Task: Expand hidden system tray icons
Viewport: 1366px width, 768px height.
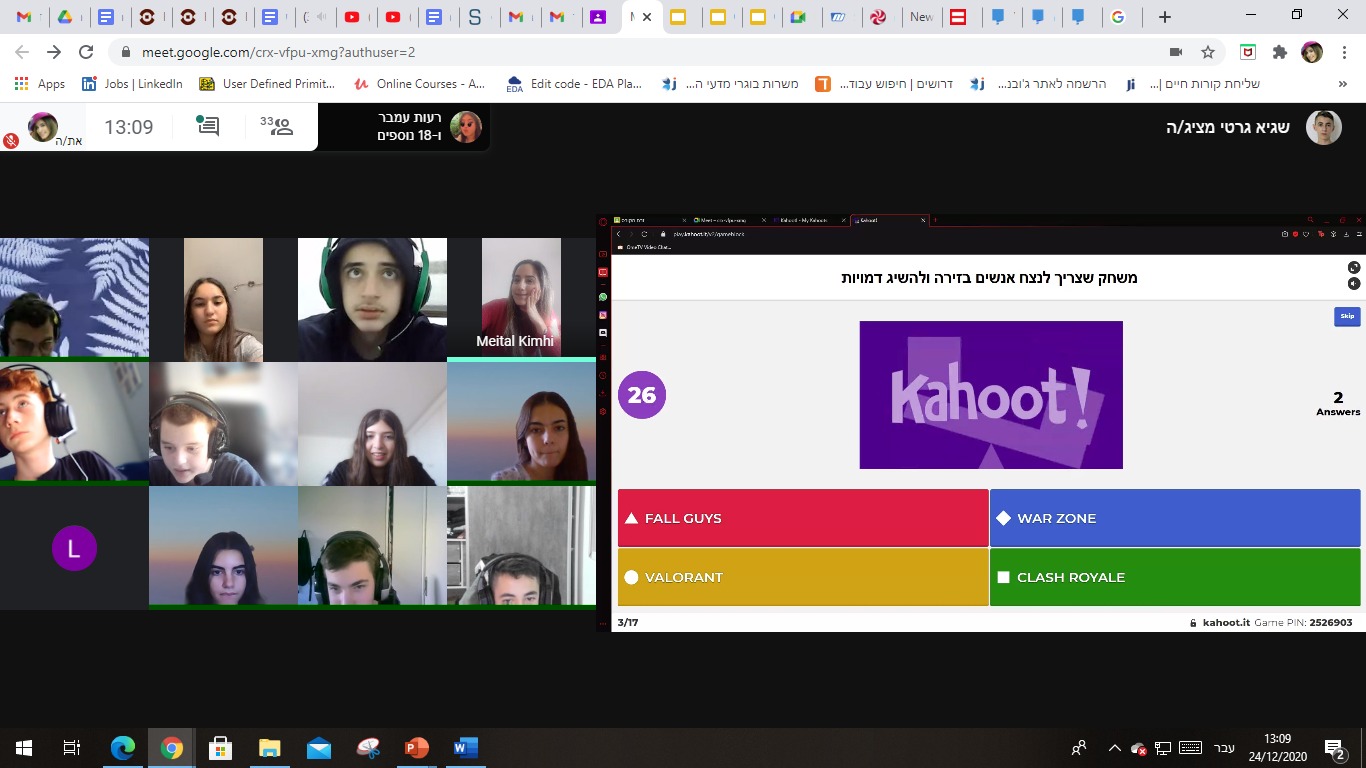Action: pyautogui.click(x=1114, y=747)
